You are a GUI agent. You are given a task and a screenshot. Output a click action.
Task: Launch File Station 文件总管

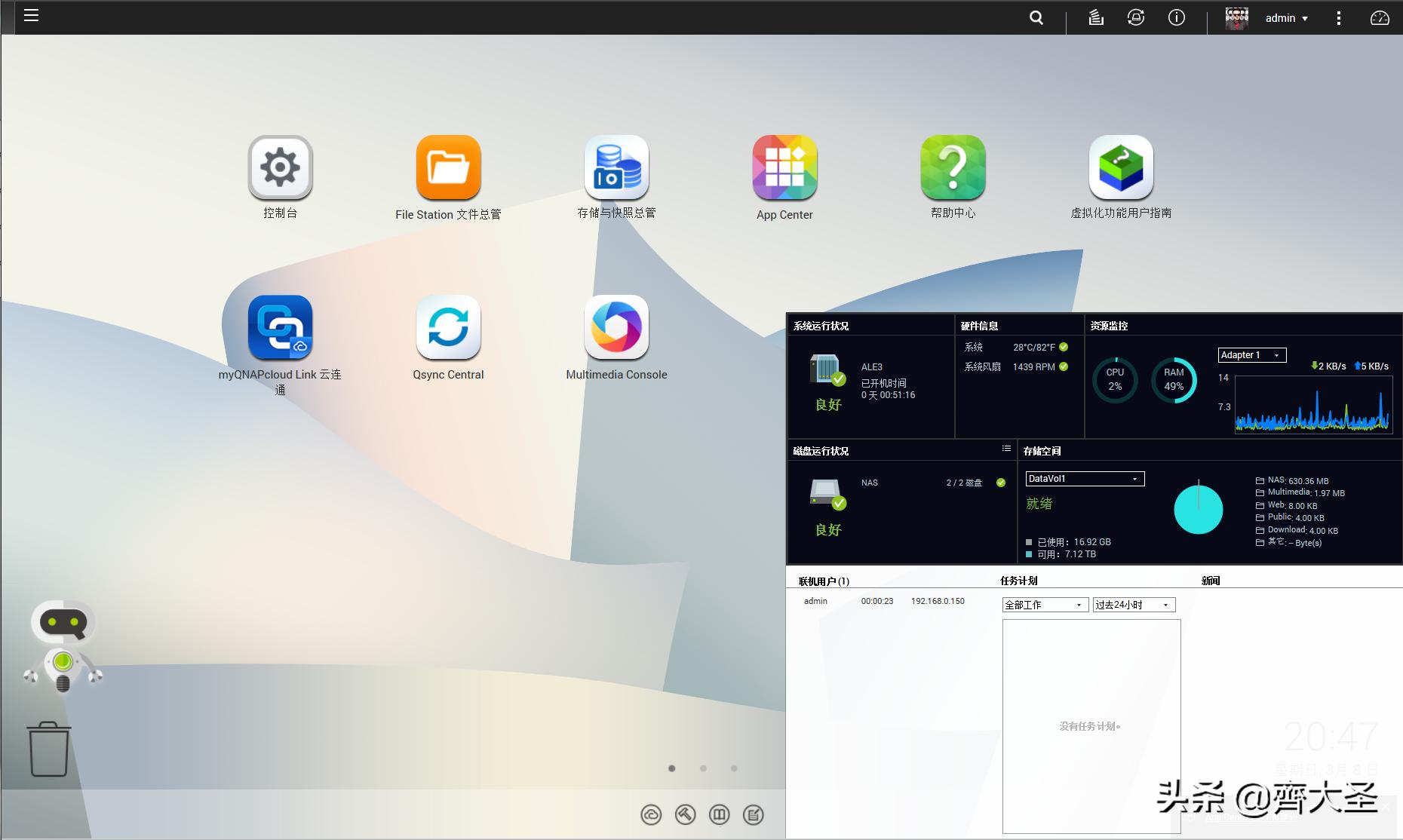[x=448, y=167]
